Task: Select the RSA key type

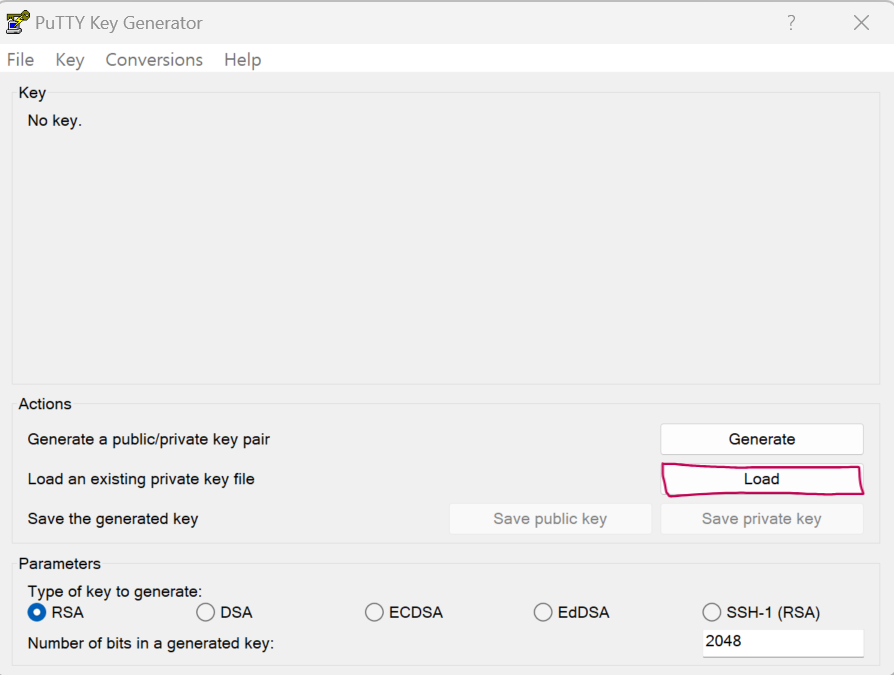Action: [x=56, y=612]
